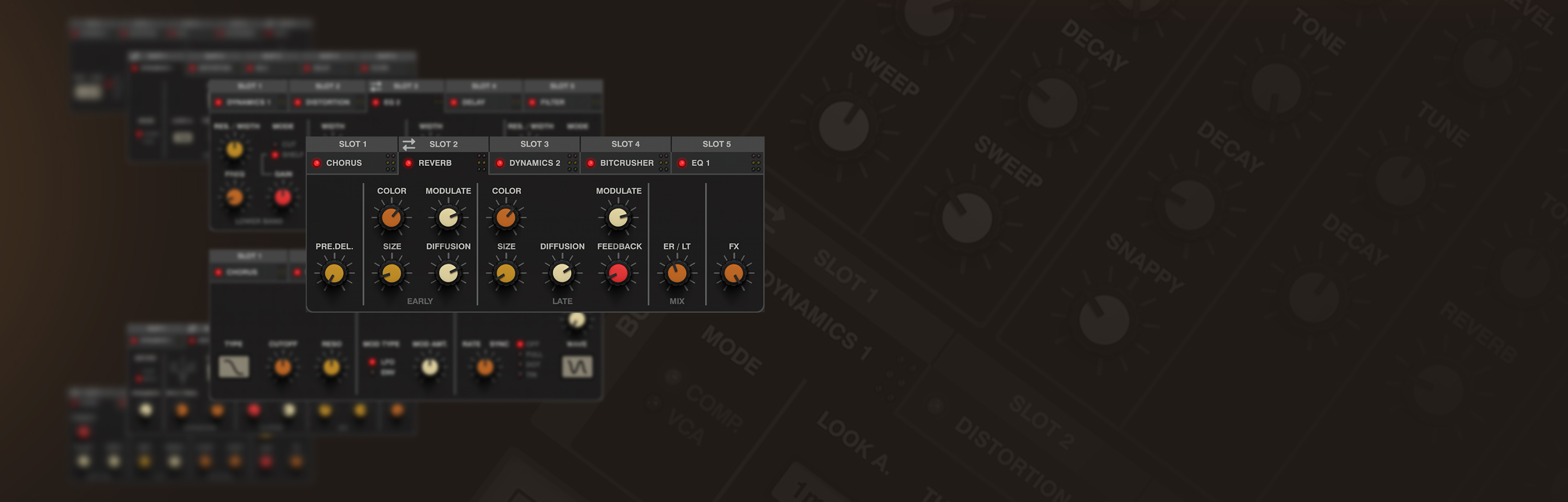Click the LATE section DIFFUSION knob
This screenshot has height=502, width=1568.
[x=562, y=273]
